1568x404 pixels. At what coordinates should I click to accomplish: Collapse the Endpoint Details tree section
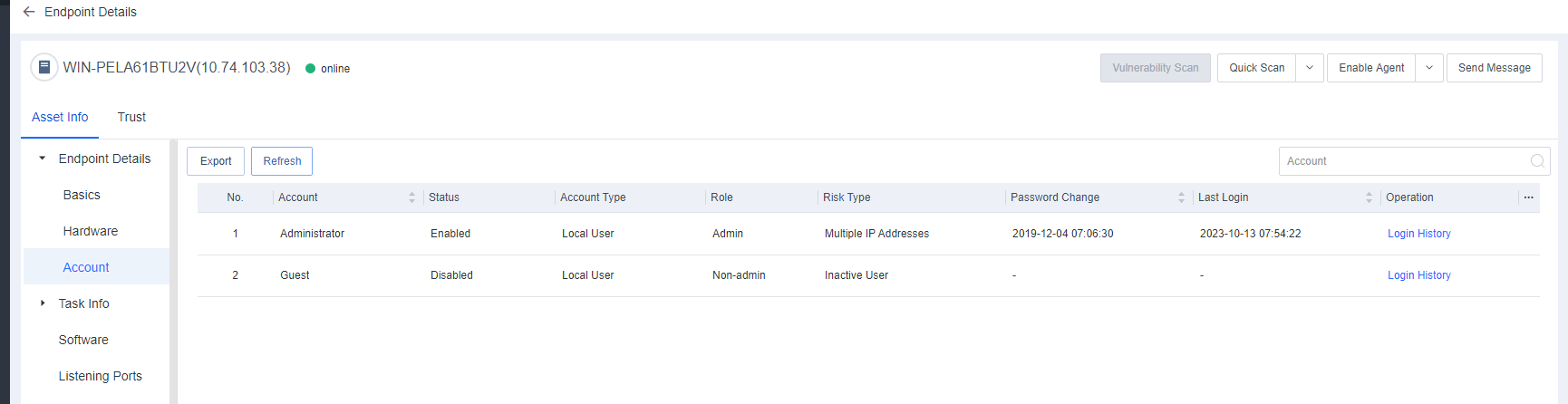tap(43, 159)
